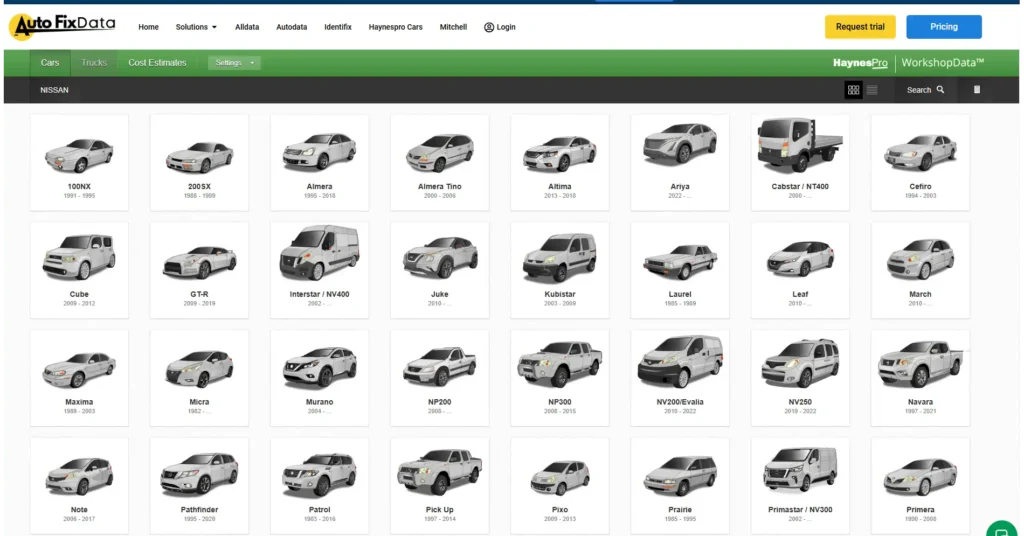
Task: Select the Cars tab
Action: point(50,63)
